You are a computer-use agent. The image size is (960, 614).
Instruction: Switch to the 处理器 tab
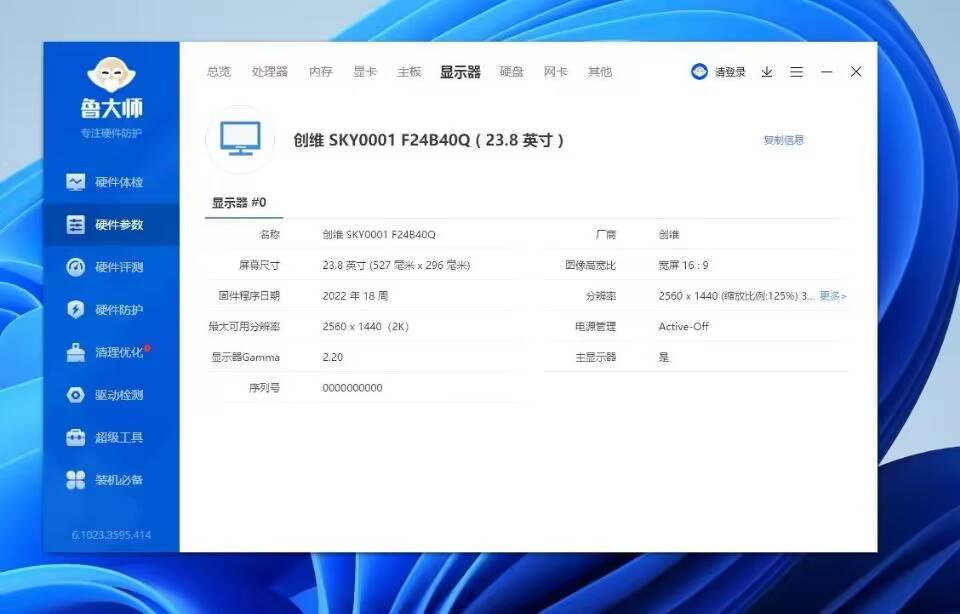point(270,72)
